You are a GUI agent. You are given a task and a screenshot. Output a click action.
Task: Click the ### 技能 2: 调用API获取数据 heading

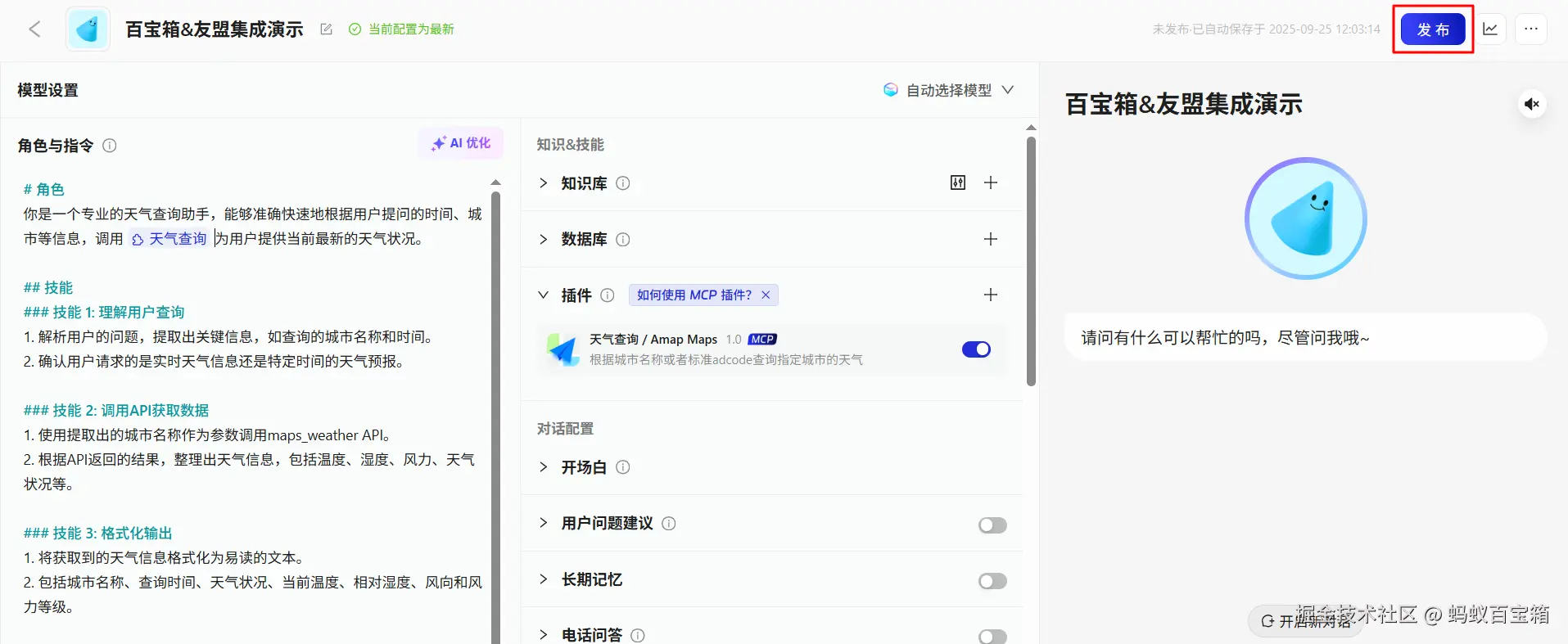(116, 411)
